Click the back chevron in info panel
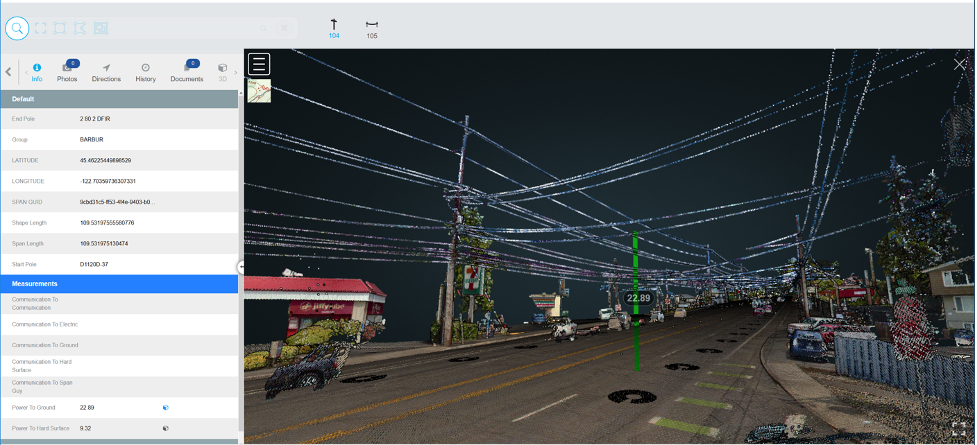This screenshot has width=977, height=445. (x=9, y=71)
